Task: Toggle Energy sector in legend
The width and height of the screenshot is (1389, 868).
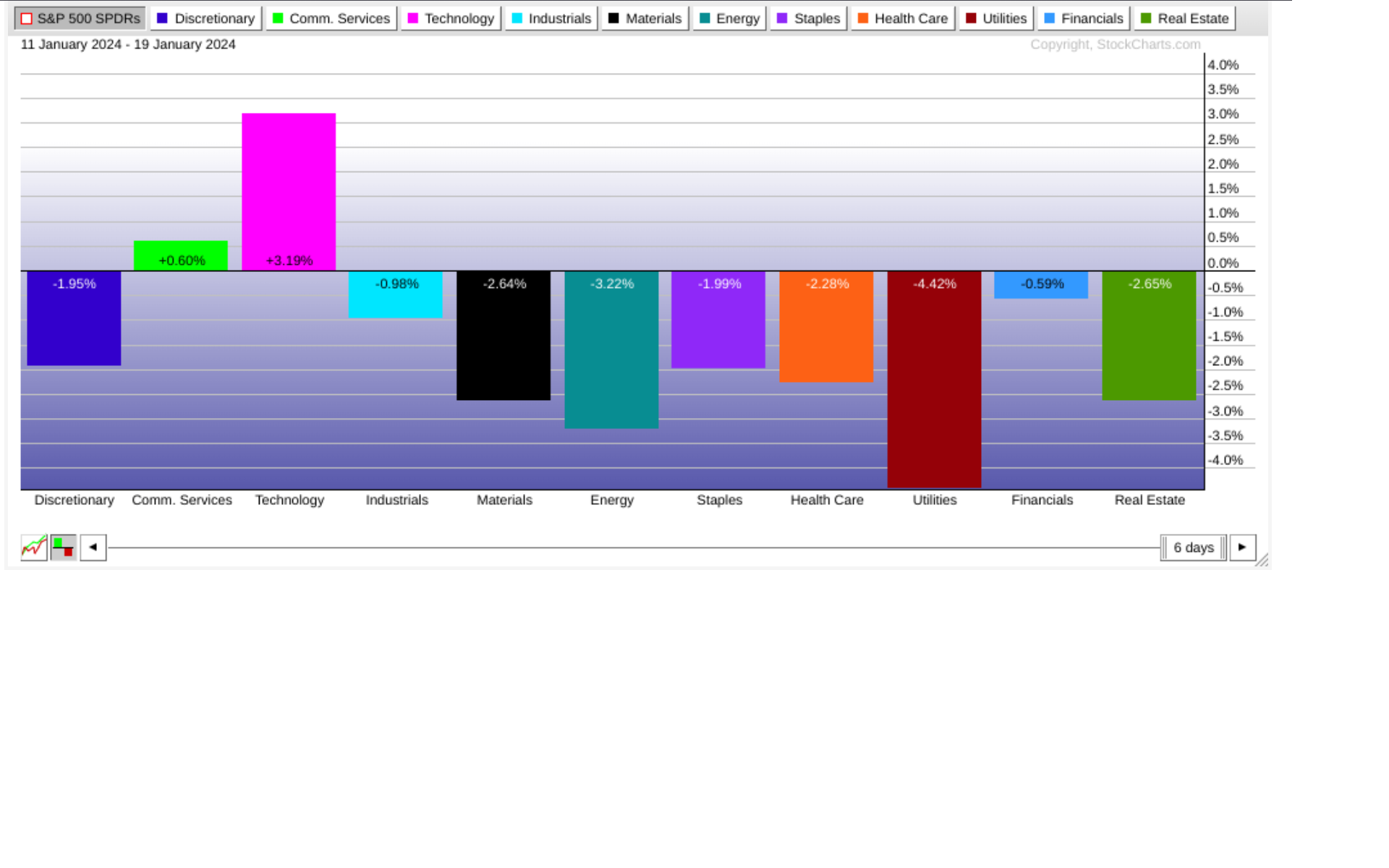Action: 729,18
